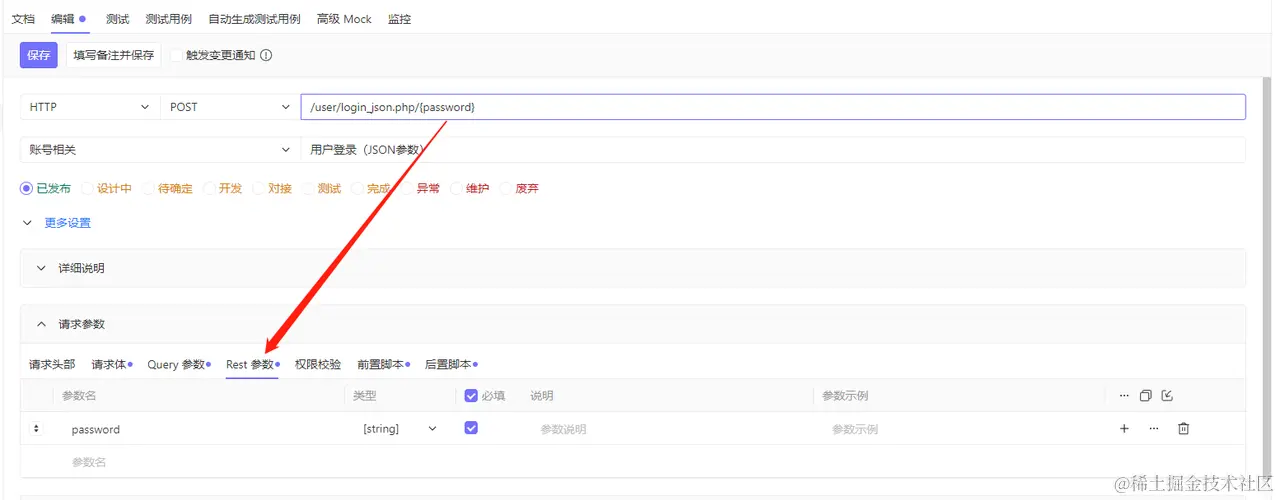Screen dimensions: 1280x500
Task: Select the 维护 status radio
Action: [x=456, y=188]
